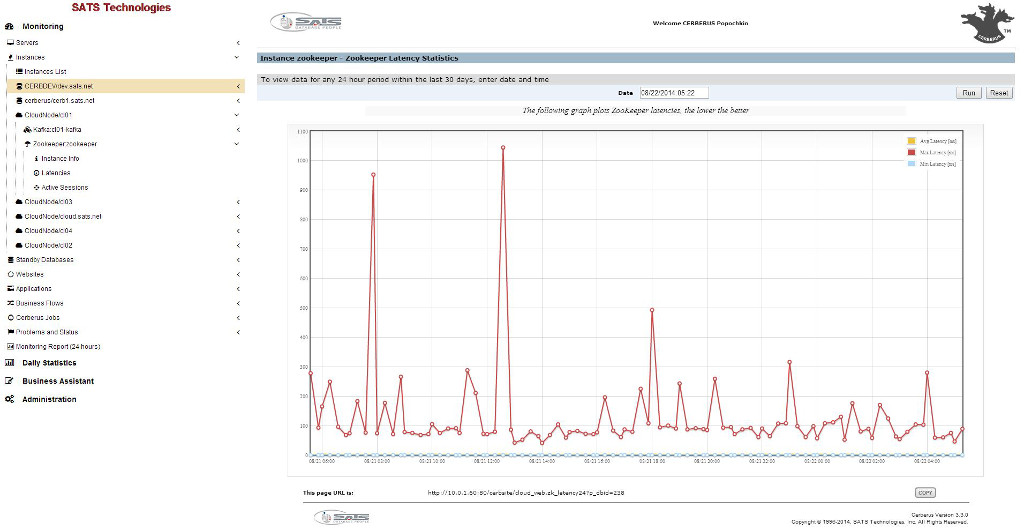
Task: Click the CloudNode/cl01 cloud icon
Action: [x=19, y=115]
